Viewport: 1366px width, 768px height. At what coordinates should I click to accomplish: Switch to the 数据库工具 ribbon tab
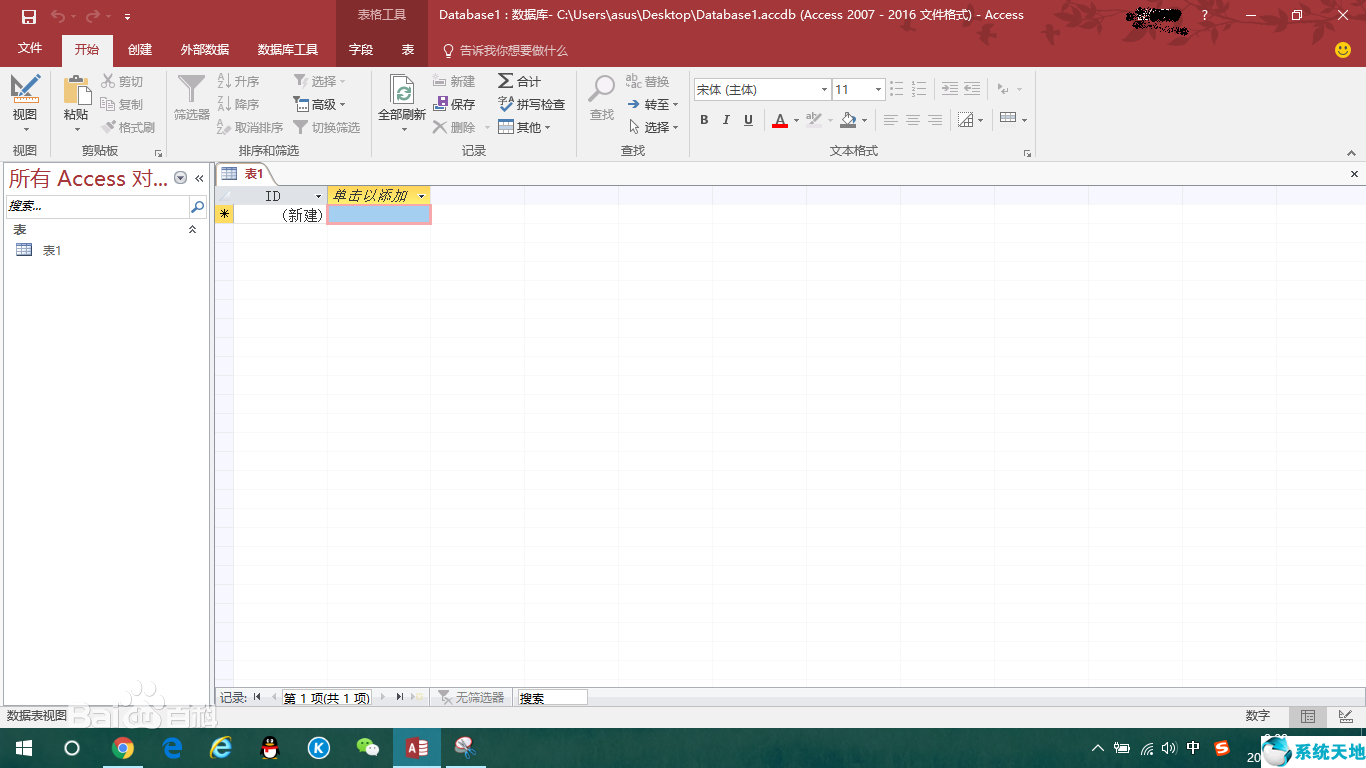[288, 49]
